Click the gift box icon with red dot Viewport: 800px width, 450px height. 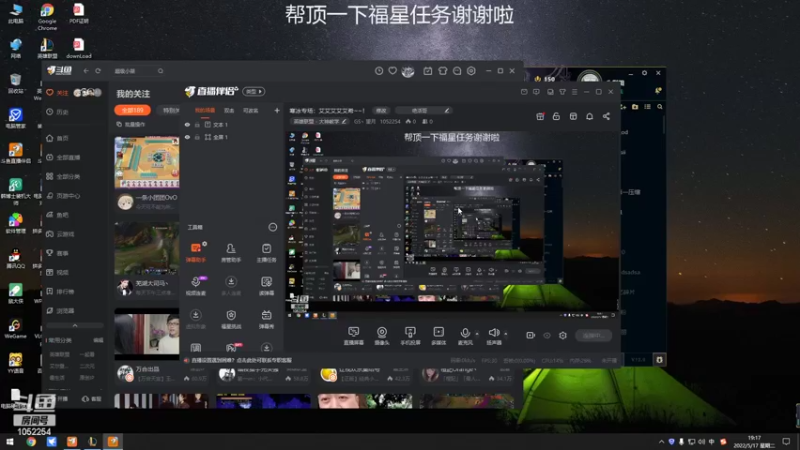coord(540,116)
